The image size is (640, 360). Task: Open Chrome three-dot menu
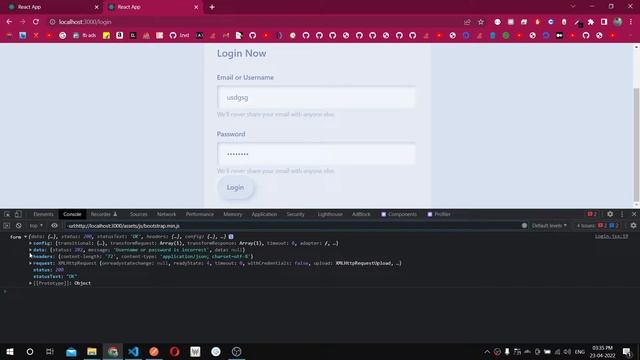click(631, 22)
